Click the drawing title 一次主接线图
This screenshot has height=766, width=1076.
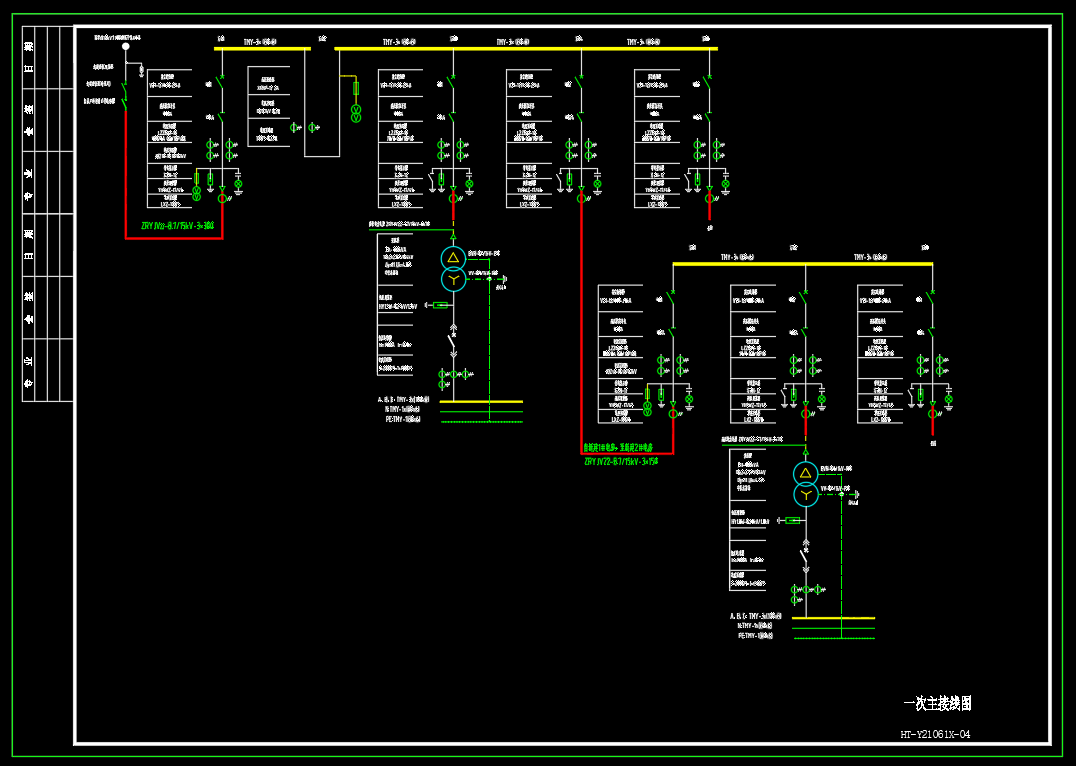coord(937,703)
